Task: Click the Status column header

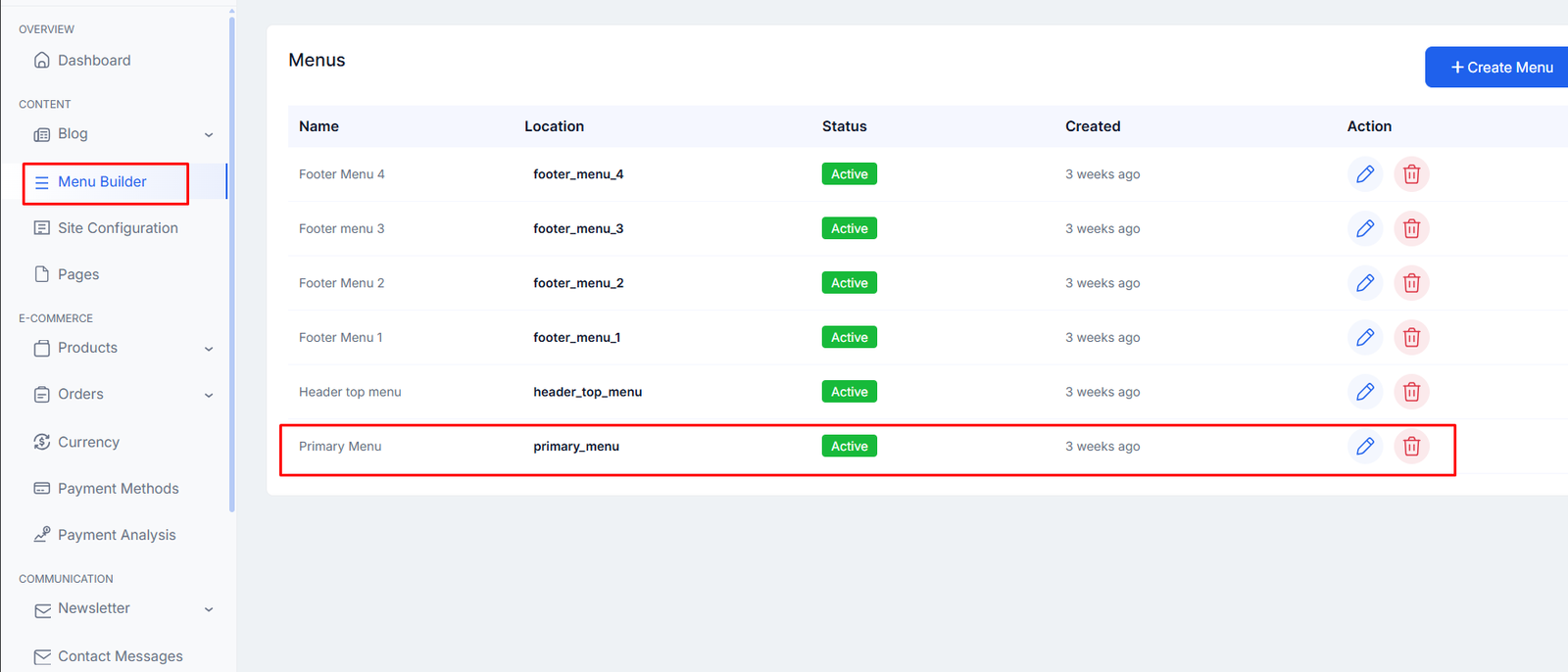Action: coord(844,126)
